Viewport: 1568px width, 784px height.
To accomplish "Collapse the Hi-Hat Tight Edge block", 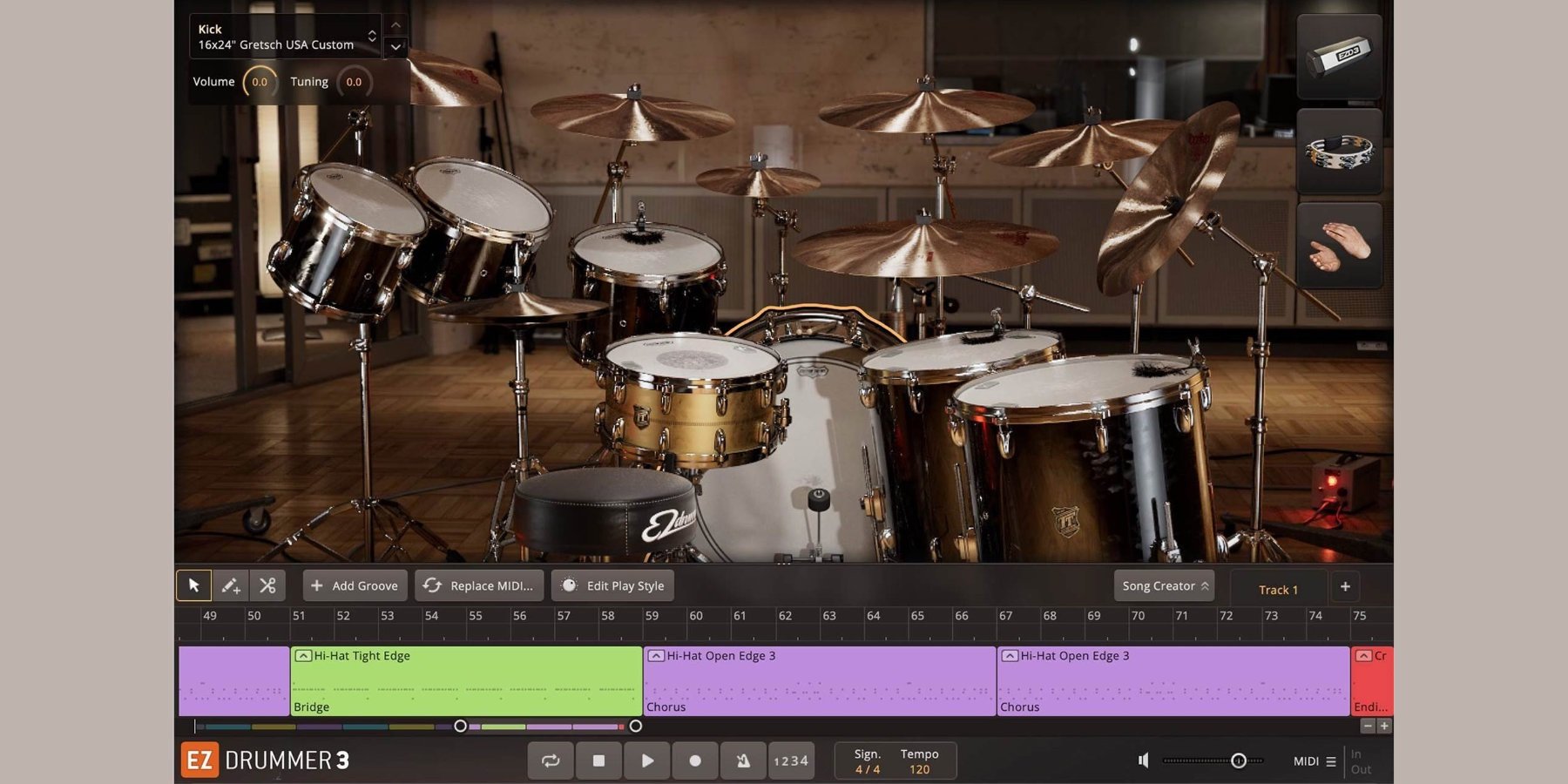I will coord(303,656).
